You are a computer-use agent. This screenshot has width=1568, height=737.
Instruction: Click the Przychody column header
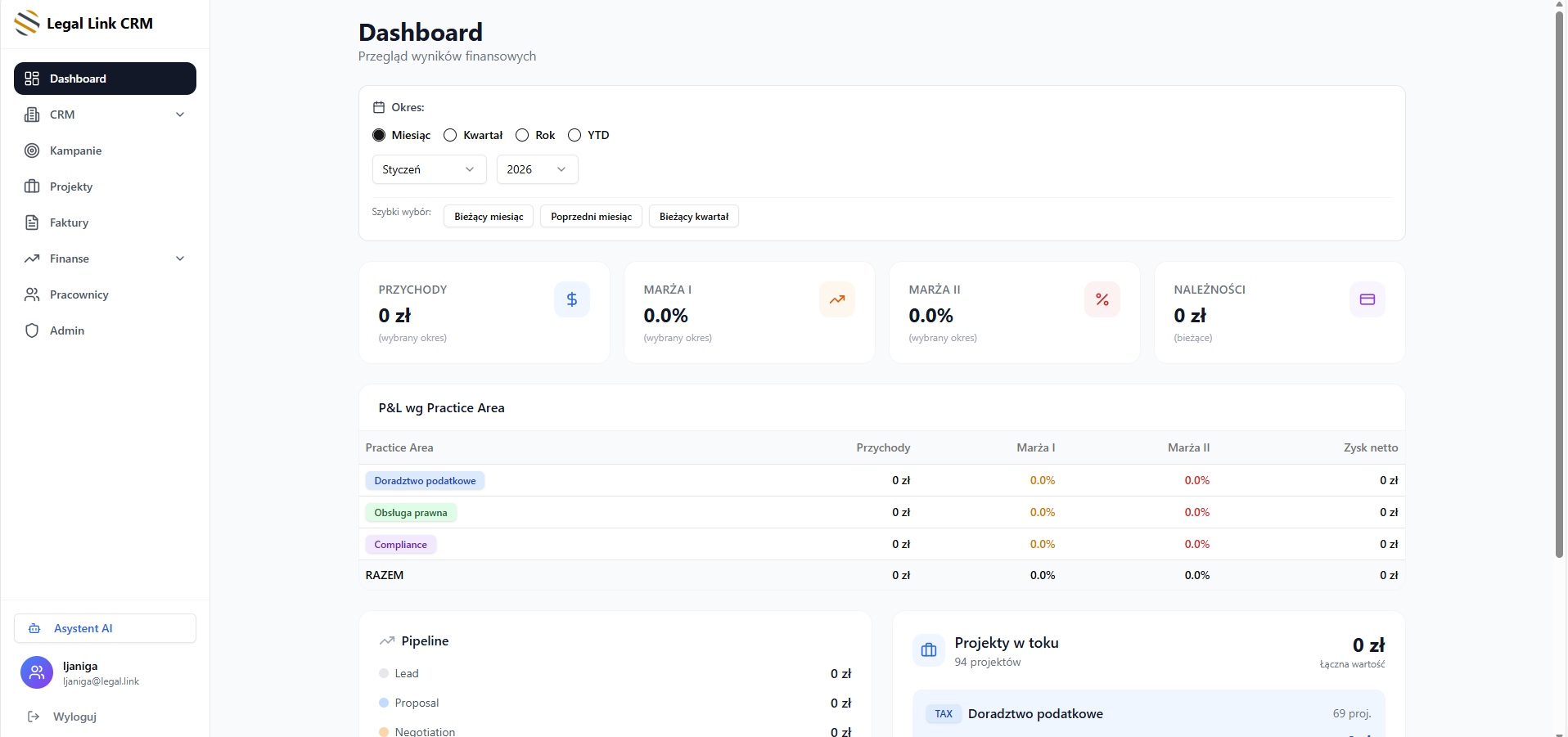pos(883,447)
